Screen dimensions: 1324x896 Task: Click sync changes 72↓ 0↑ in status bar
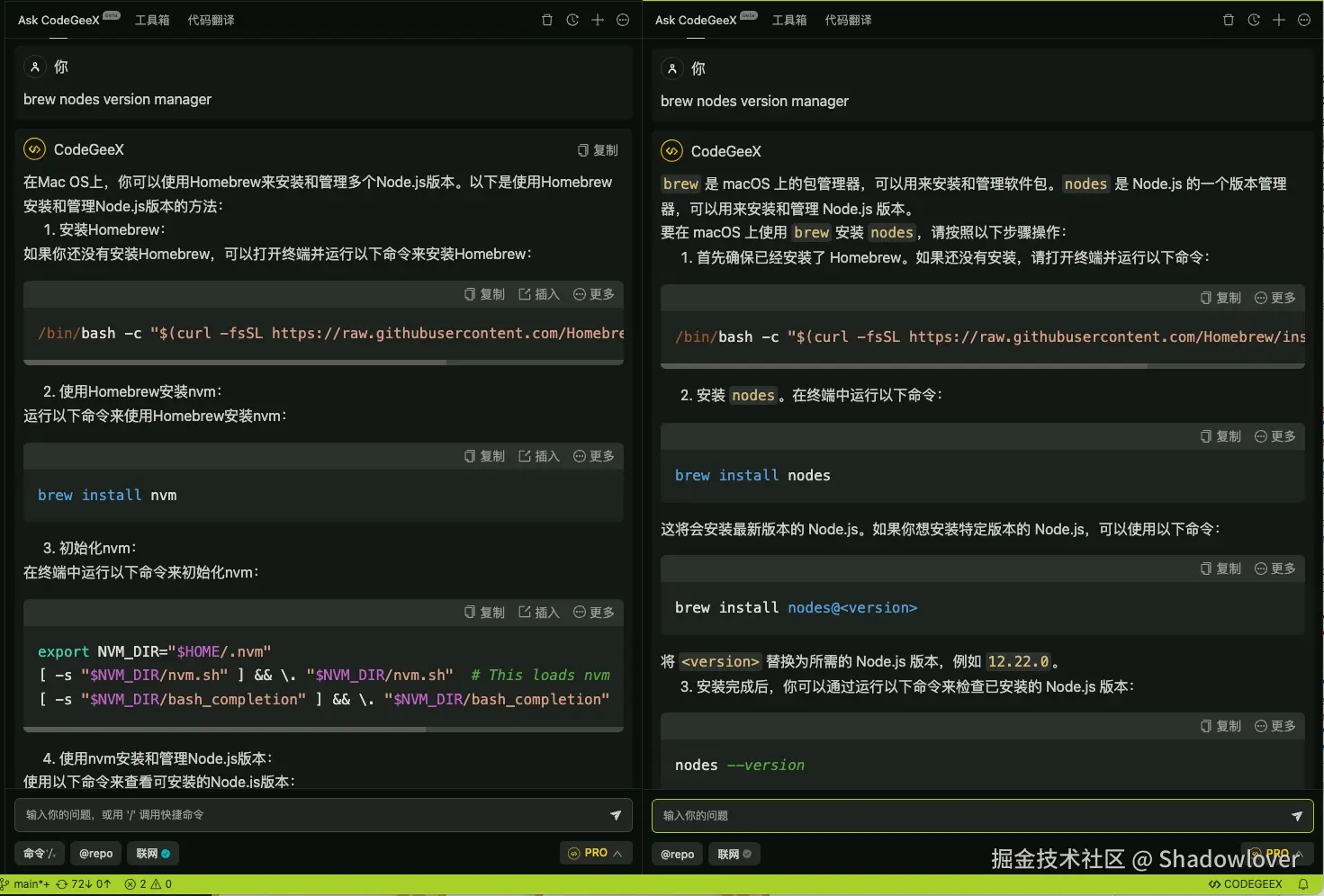(84, 884)
